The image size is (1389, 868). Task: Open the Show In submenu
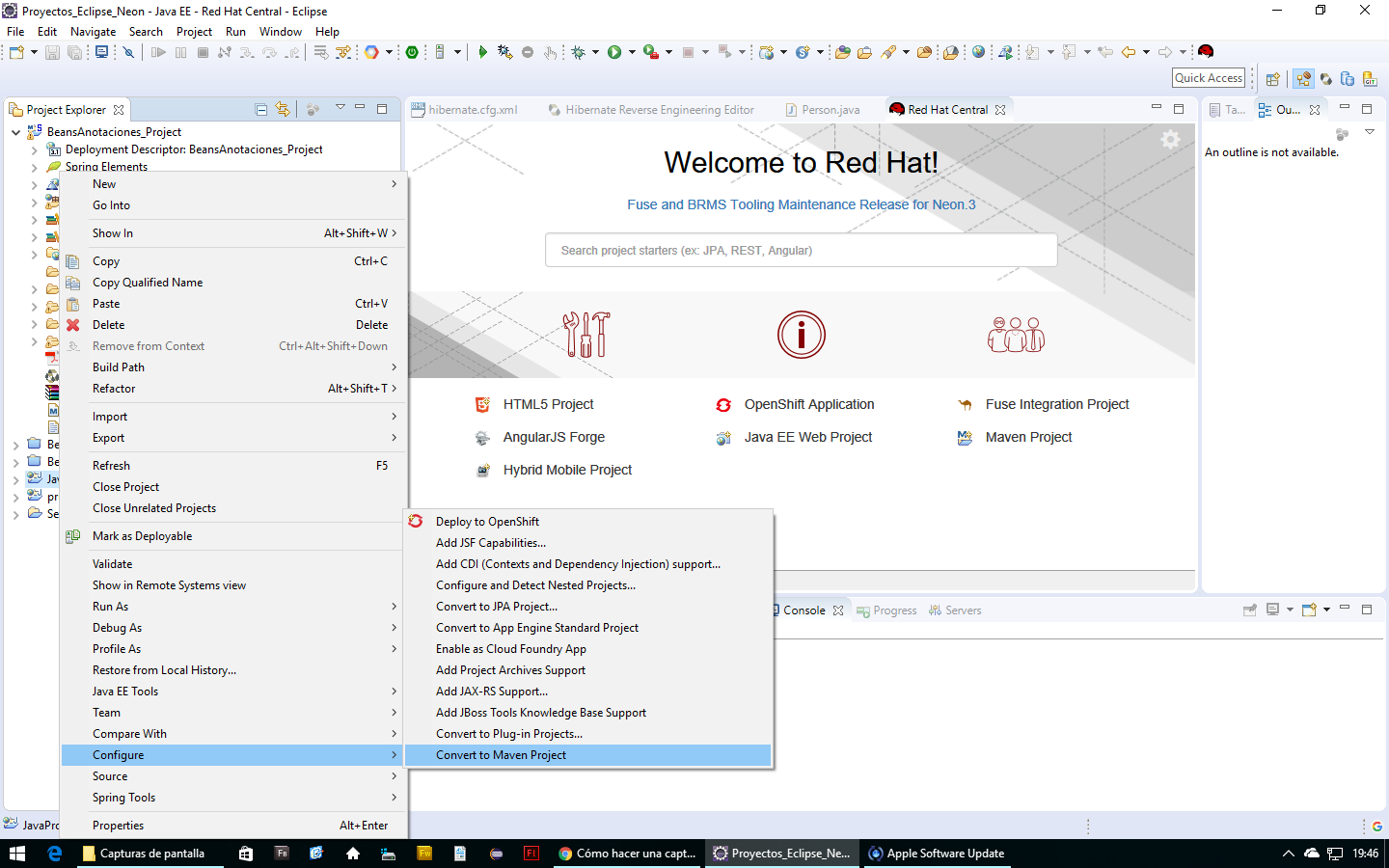coord(232,233)
